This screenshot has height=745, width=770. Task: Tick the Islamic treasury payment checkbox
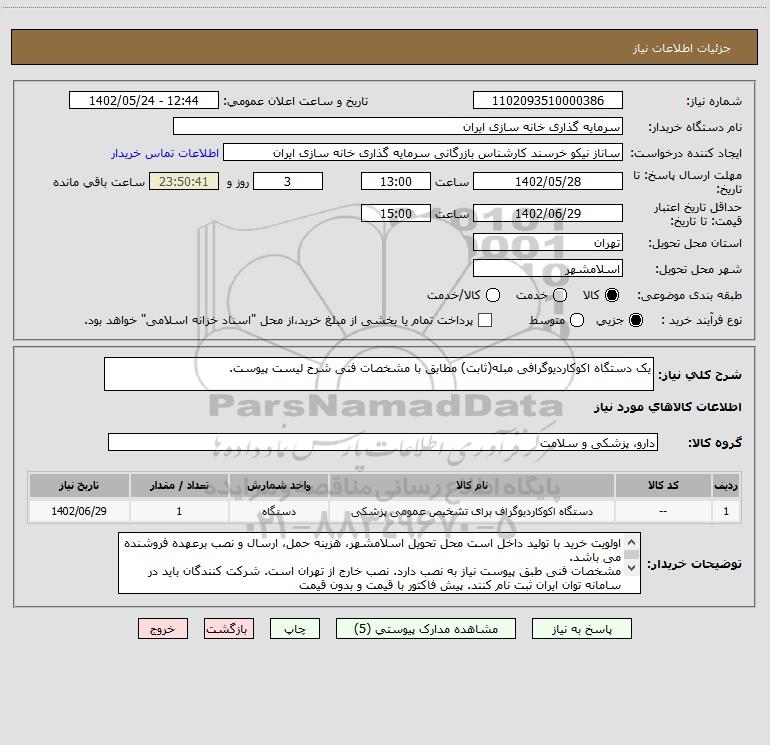click(485, 320)
